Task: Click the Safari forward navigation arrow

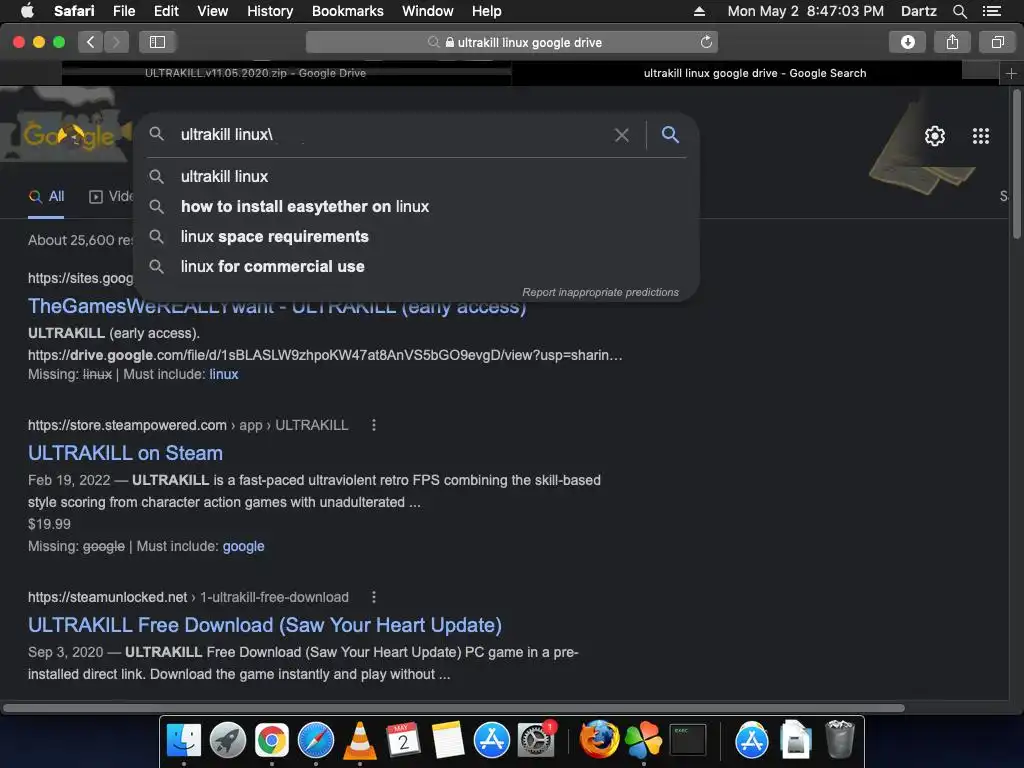Action: pos(116,42)
